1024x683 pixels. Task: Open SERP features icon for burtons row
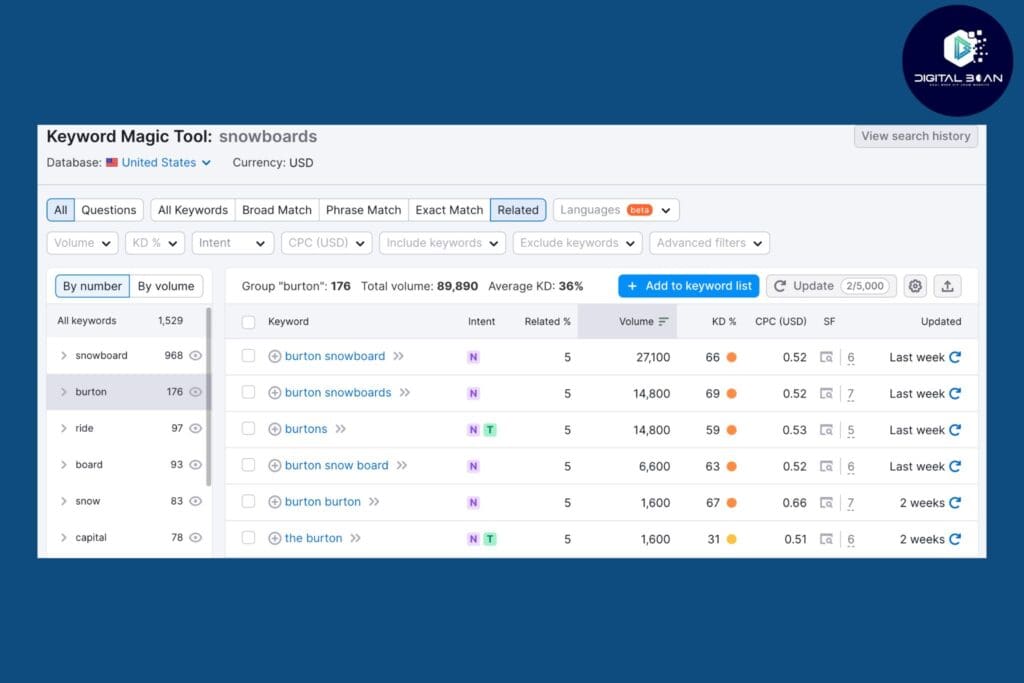point(826,430)
